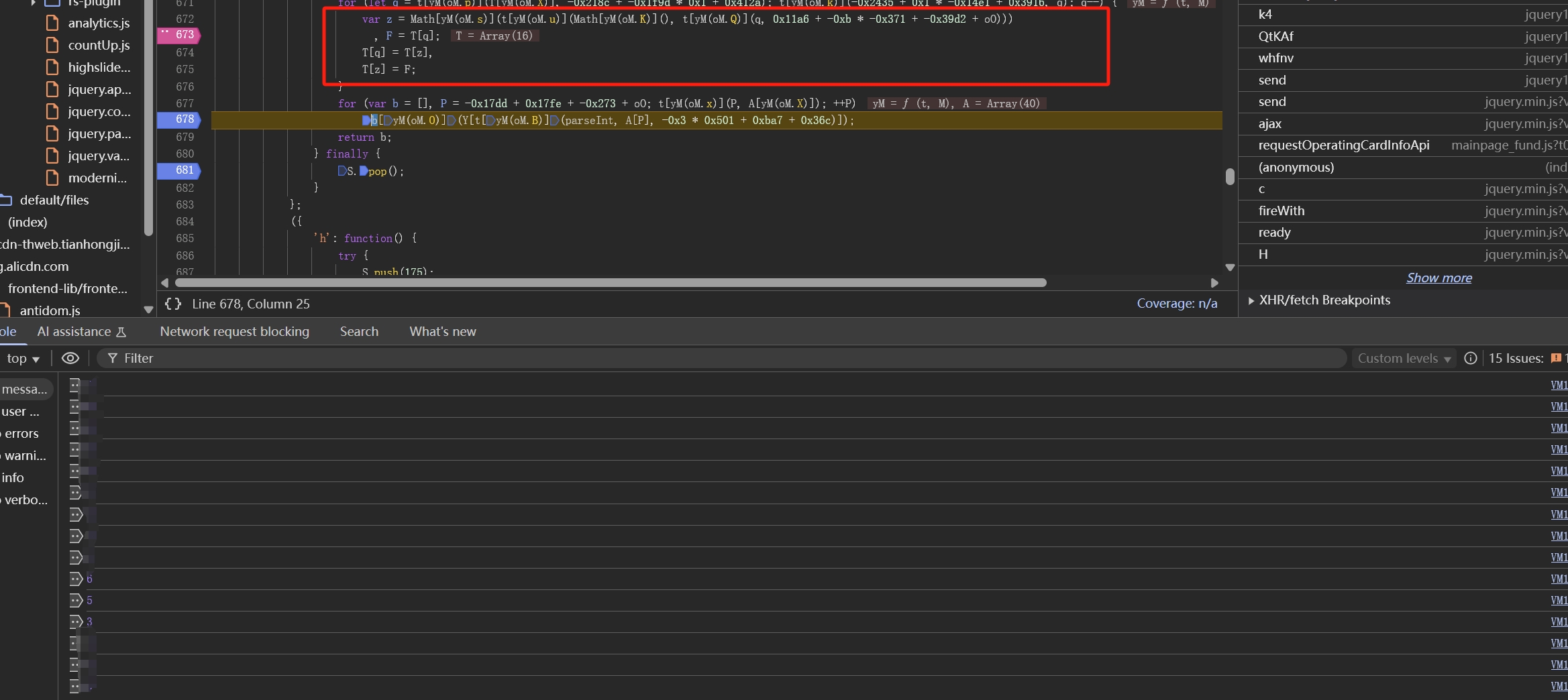Toggle the breakpoint on line 673

pyautogui.click(x=178, y=35)
